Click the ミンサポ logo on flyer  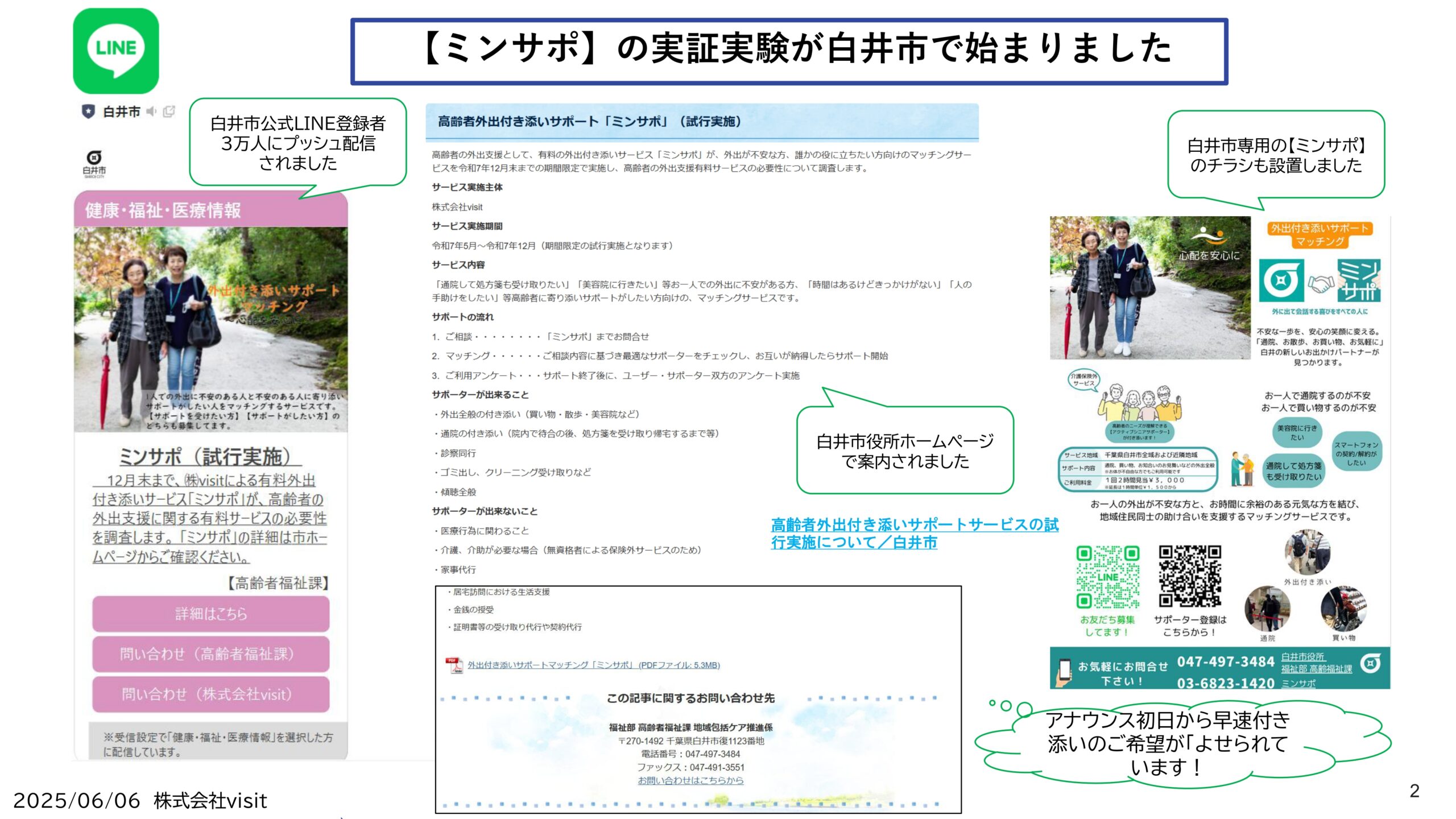(x=1359, y=281)
